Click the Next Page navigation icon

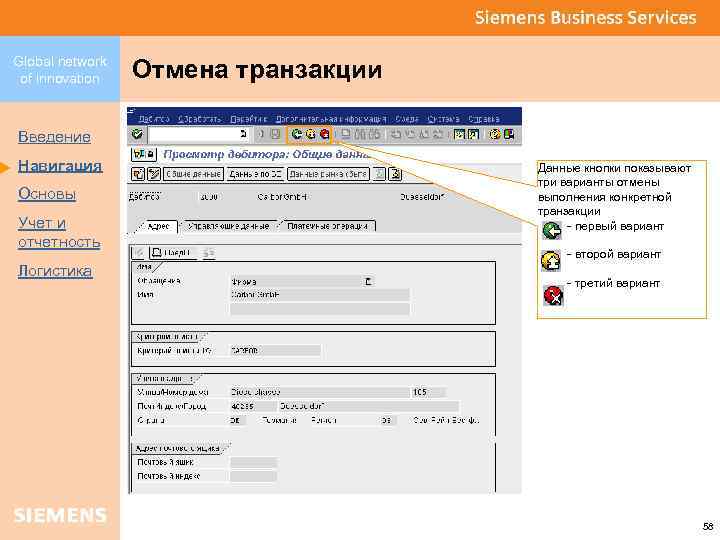424,135
